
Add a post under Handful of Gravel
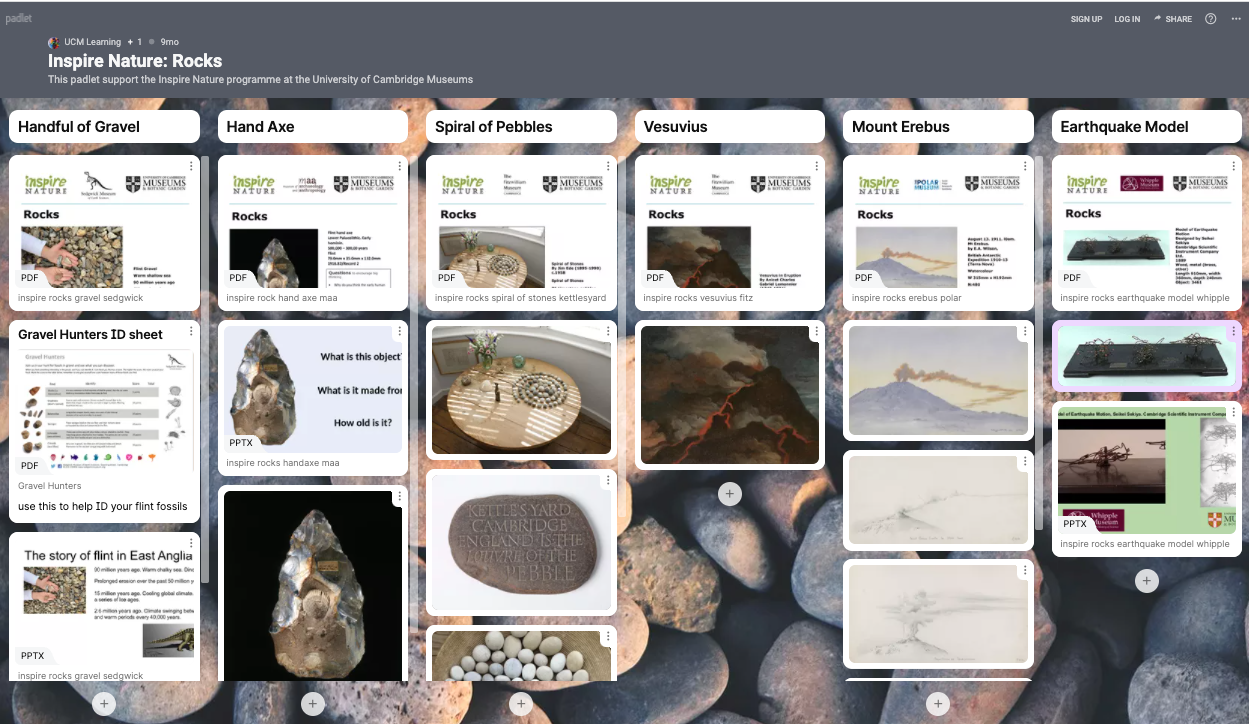click(105, 704)
